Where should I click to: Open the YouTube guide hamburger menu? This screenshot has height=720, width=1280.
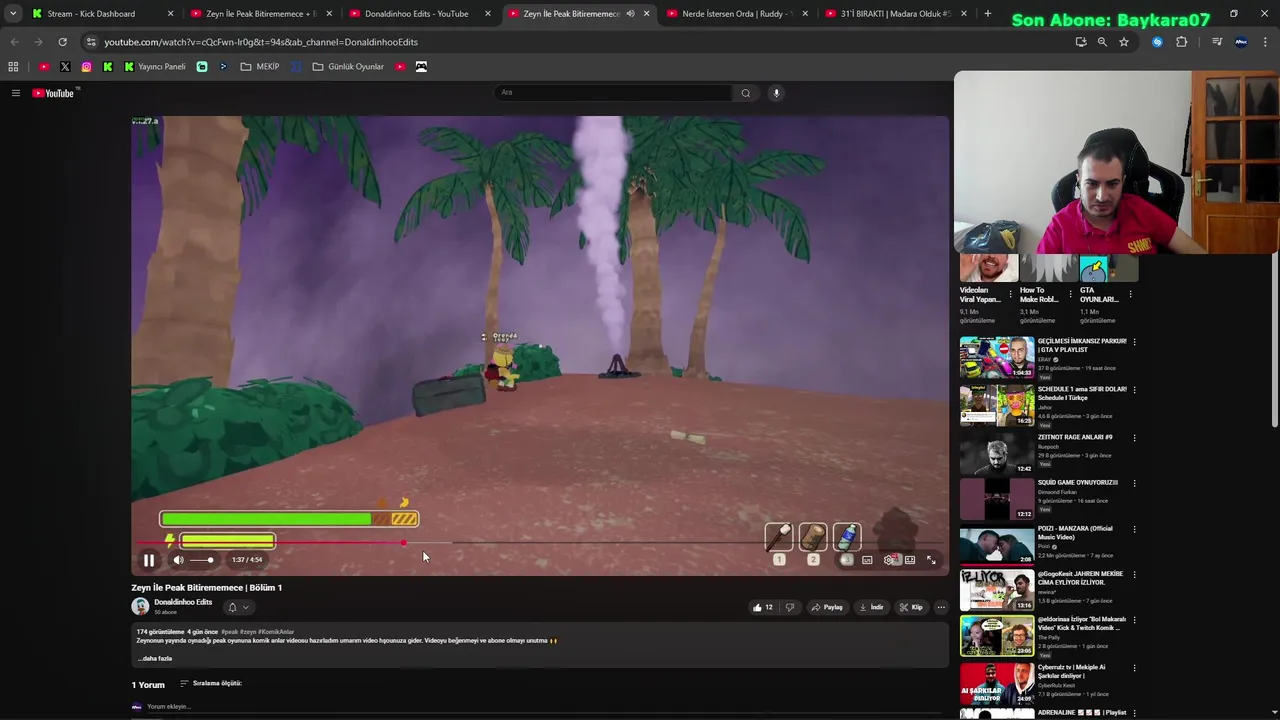[x=15, y=93]
